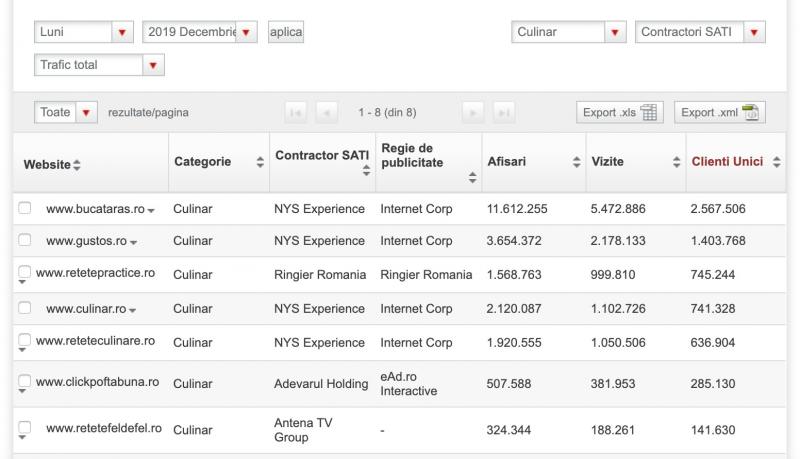Sort by Afisari column arrows

click(577, 162)
